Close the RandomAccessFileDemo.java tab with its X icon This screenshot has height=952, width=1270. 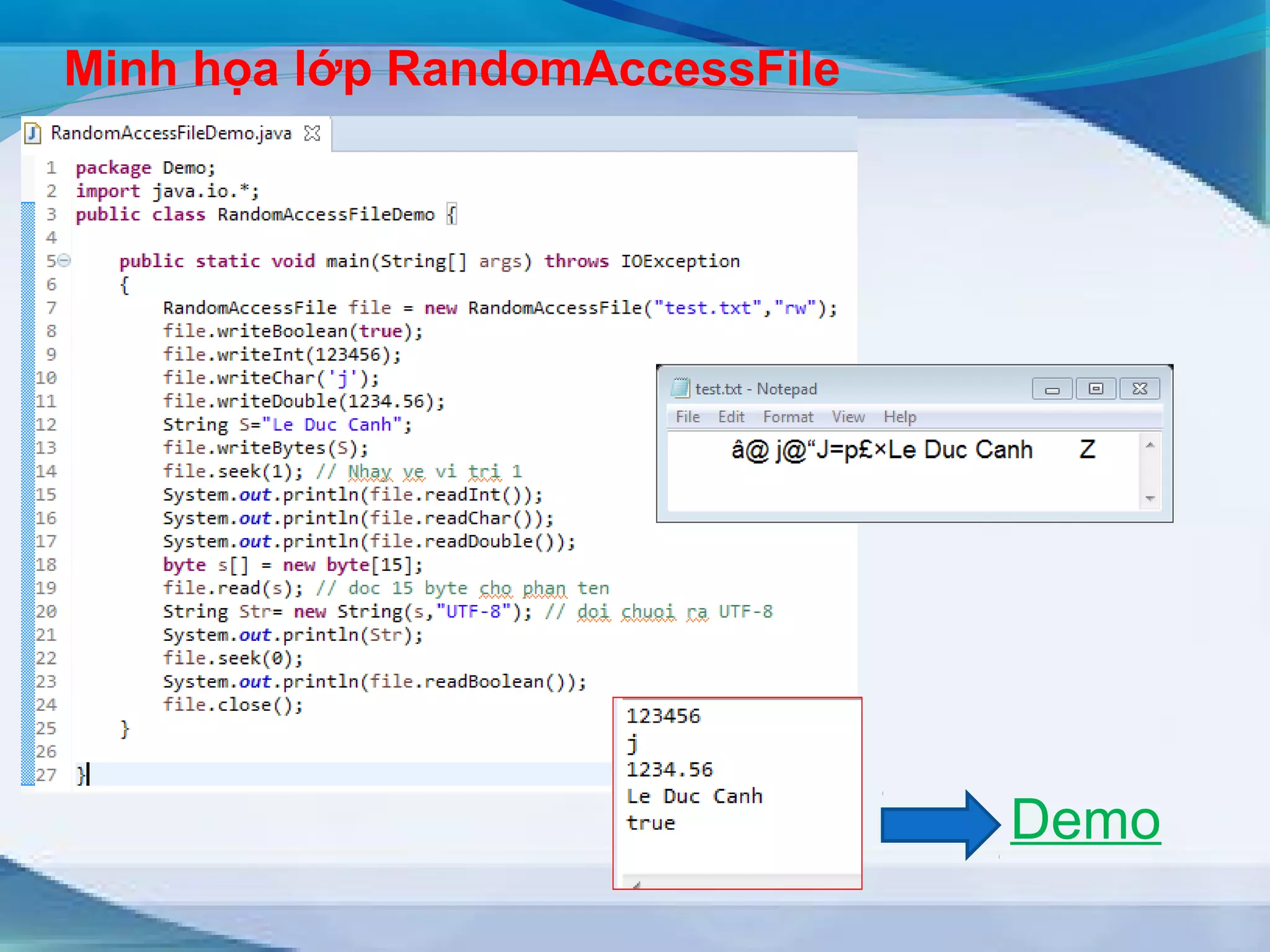tap(313, 133)
